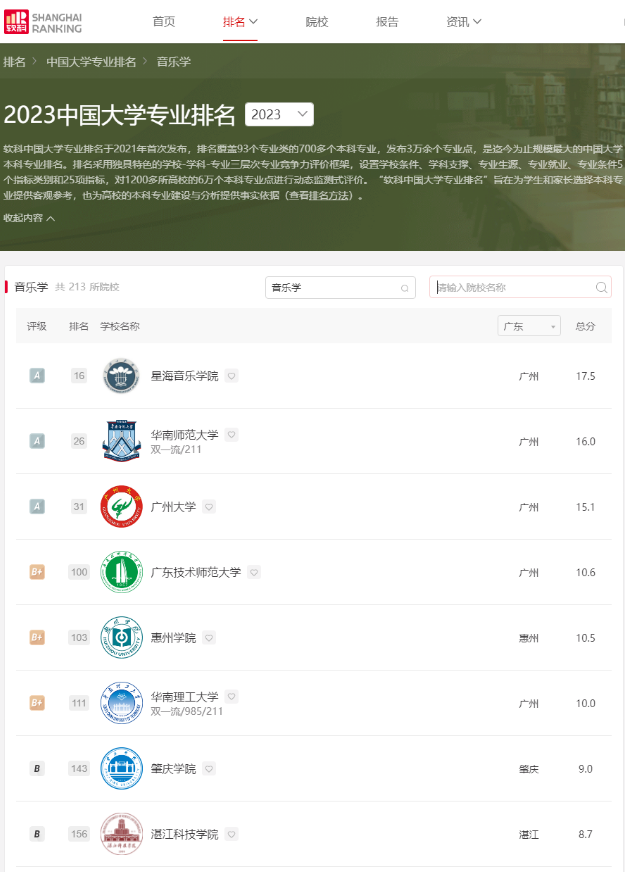
Task: Open the 广东技术师范大学 school name link
Action: (x=196, y=572)
